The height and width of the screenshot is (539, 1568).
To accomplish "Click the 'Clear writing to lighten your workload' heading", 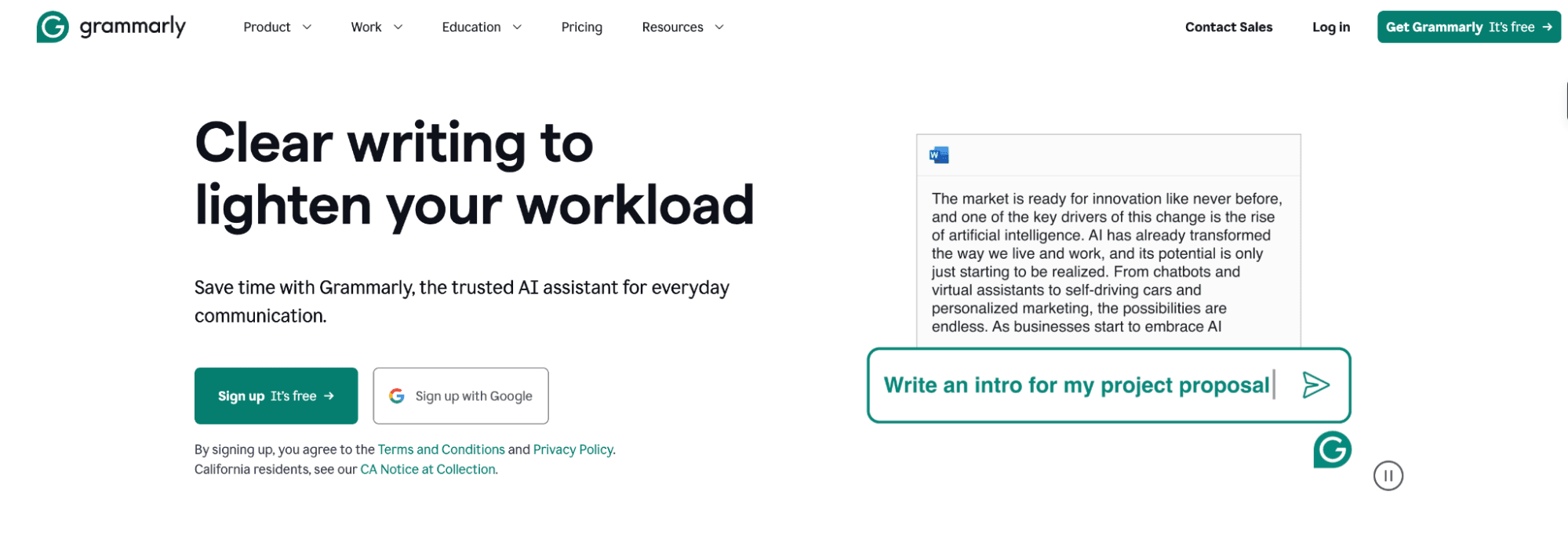I will pyautogui.click(x=474, y=174).
